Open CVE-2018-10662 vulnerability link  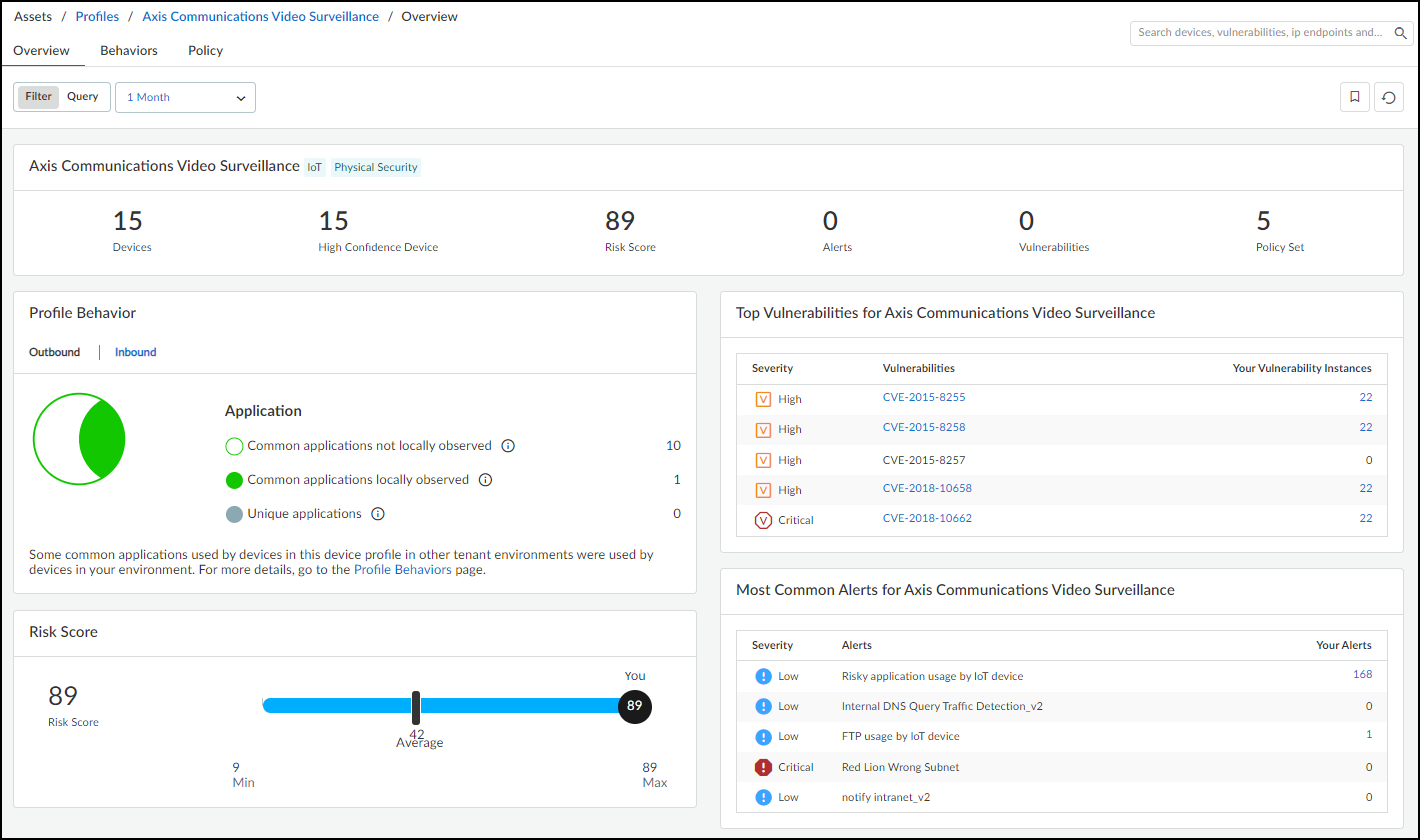pyautogui.click(x=927, y=518)
